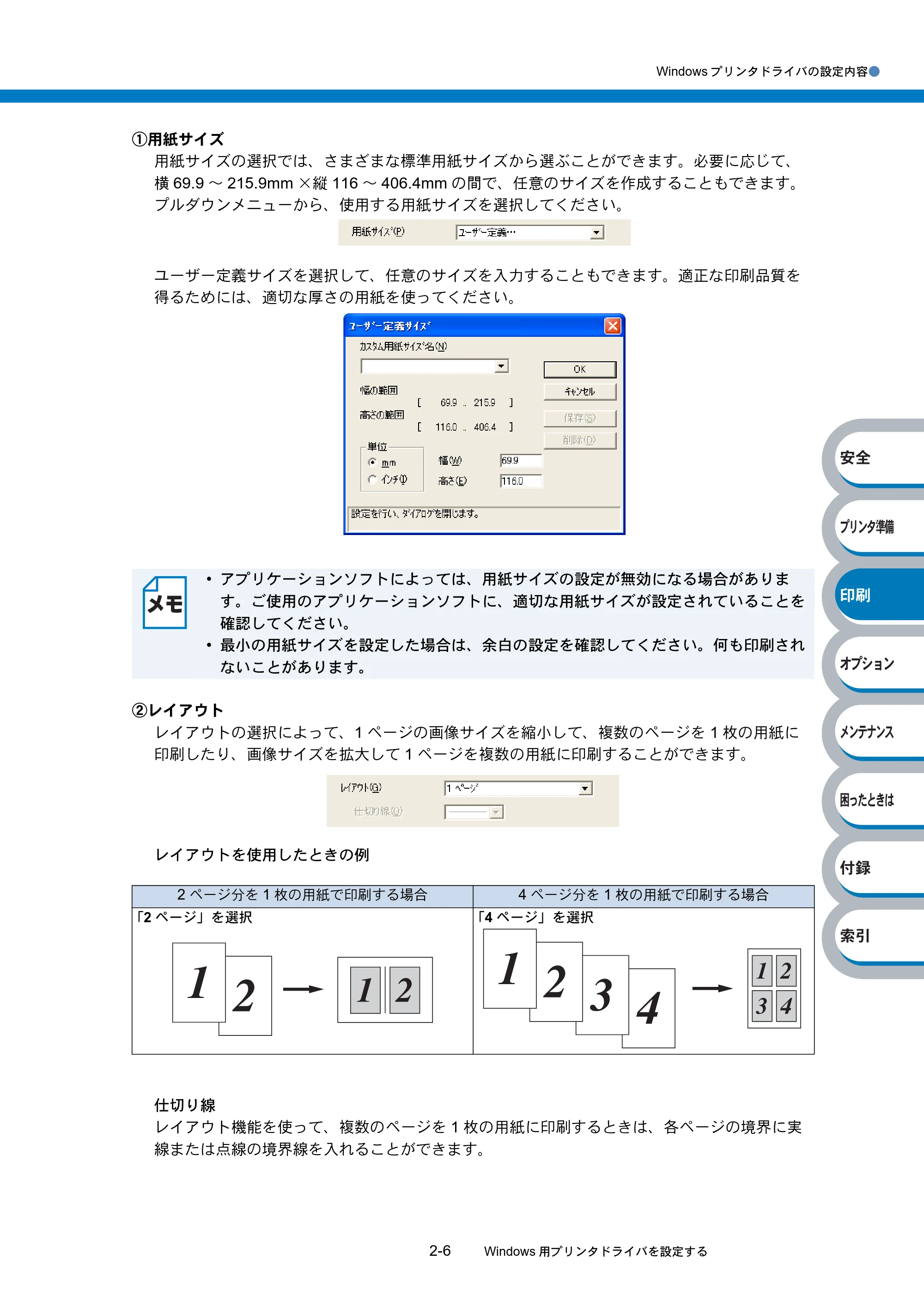Click the table header 2 ページ分を 1 枚の用紙で印刷する場合
This screenshot has height=1308, width=924.
click(x=303, y=895)
